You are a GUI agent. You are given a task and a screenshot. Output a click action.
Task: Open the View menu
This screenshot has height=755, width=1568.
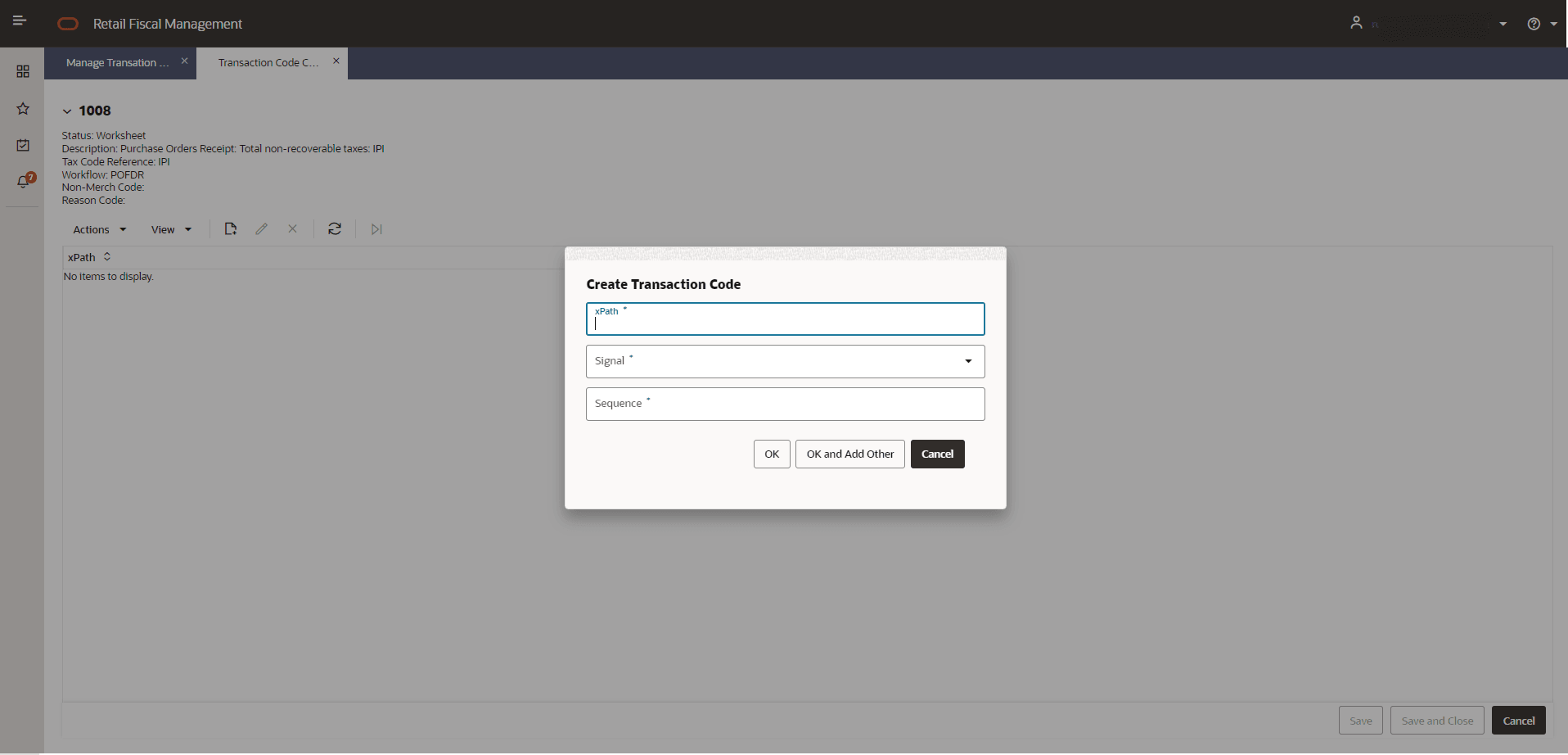click(171, 229)
